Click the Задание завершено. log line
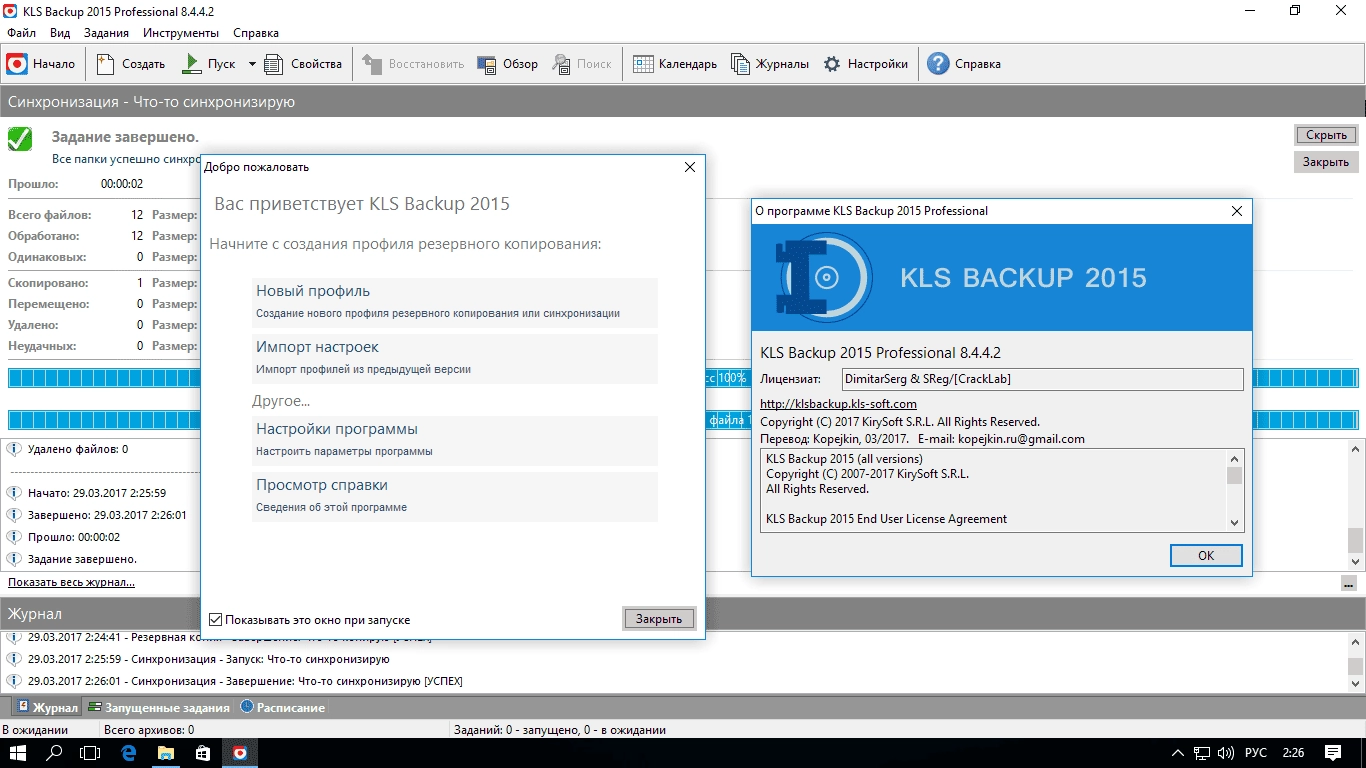 tap(82, 559)
